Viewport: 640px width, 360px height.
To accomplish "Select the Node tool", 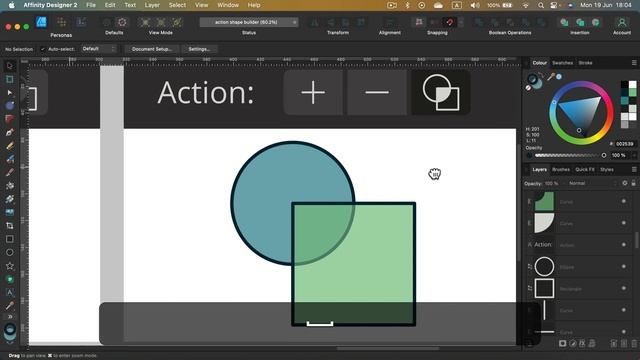I will coord(9,93).
